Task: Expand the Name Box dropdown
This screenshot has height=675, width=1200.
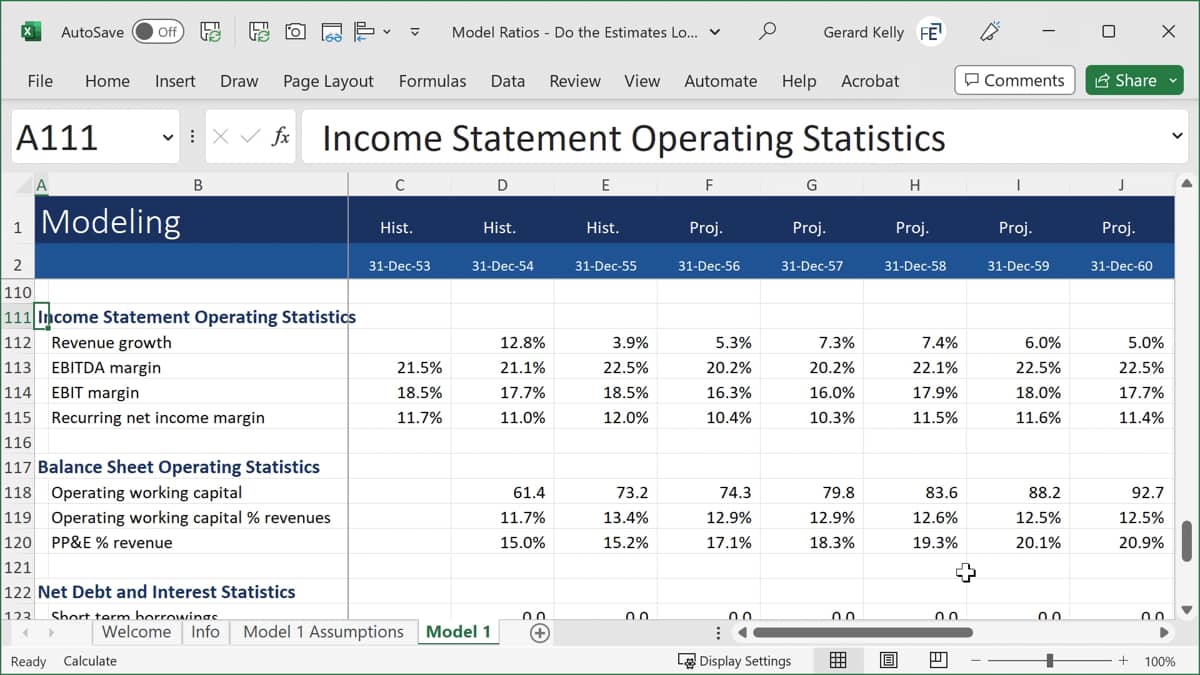Action: (x=168, y=137)
